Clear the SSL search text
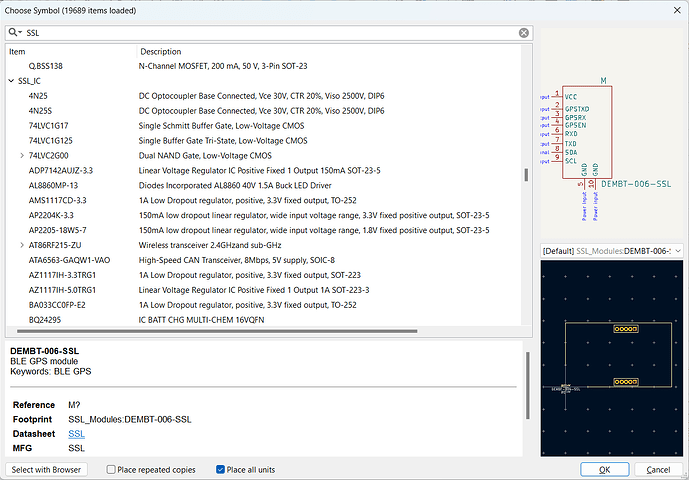 click(x=523, y=33)
